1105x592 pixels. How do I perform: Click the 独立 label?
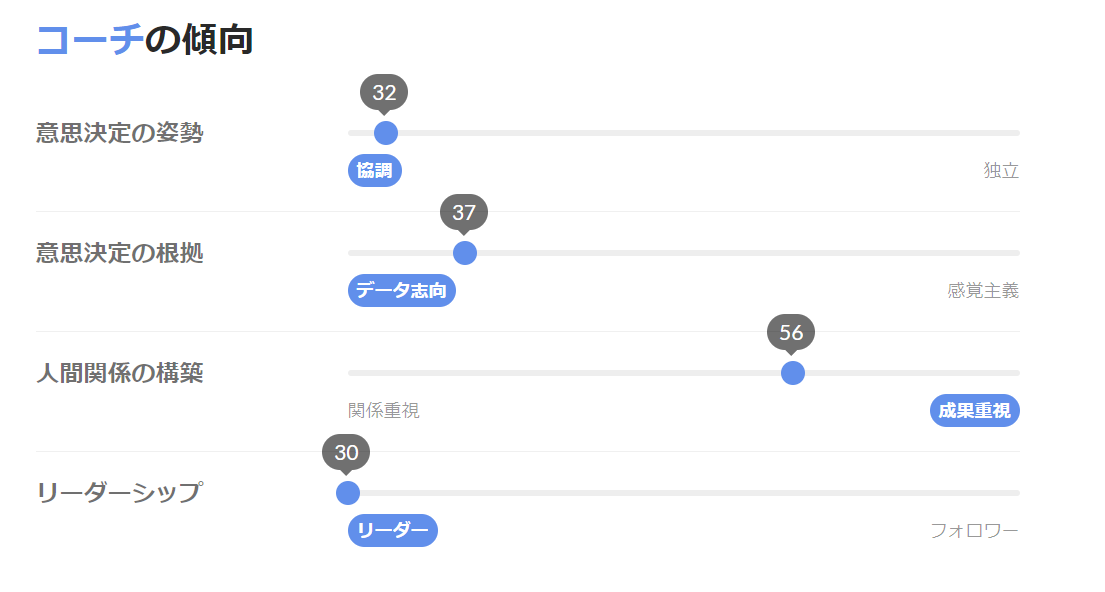tap(1001, 171)
